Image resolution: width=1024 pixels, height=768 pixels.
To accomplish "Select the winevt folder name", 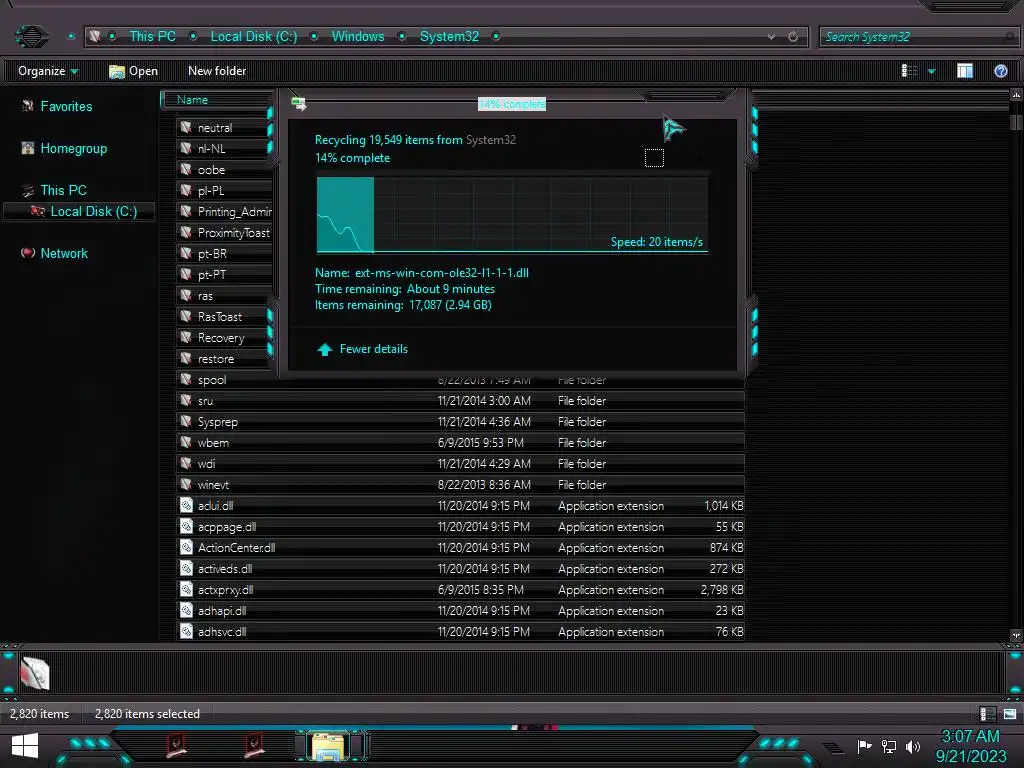I will 213,485.
